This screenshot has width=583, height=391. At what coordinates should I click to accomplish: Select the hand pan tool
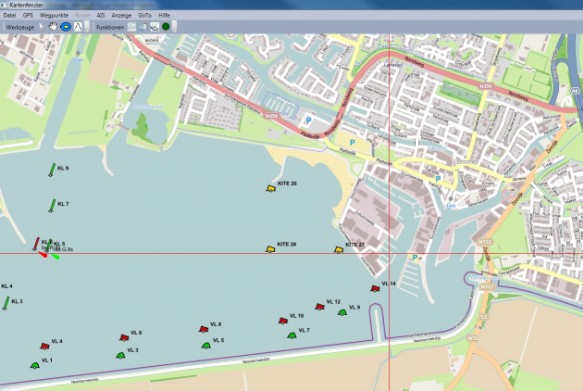click(53, 26)
